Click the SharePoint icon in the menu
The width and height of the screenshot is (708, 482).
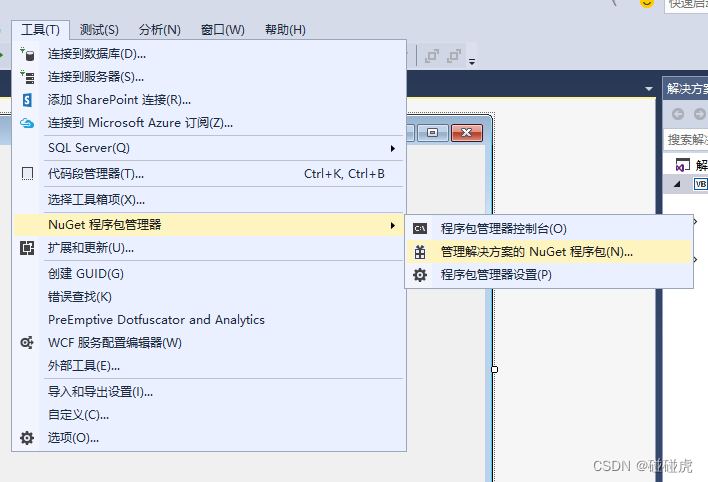27,100
